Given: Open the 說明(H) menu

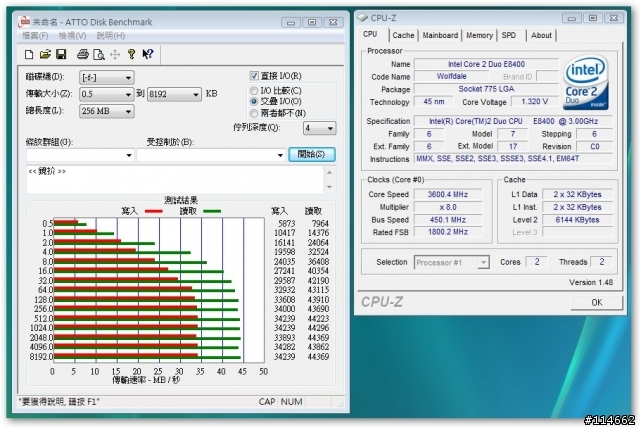Looking at the screenshot, I should pos(111,36).
